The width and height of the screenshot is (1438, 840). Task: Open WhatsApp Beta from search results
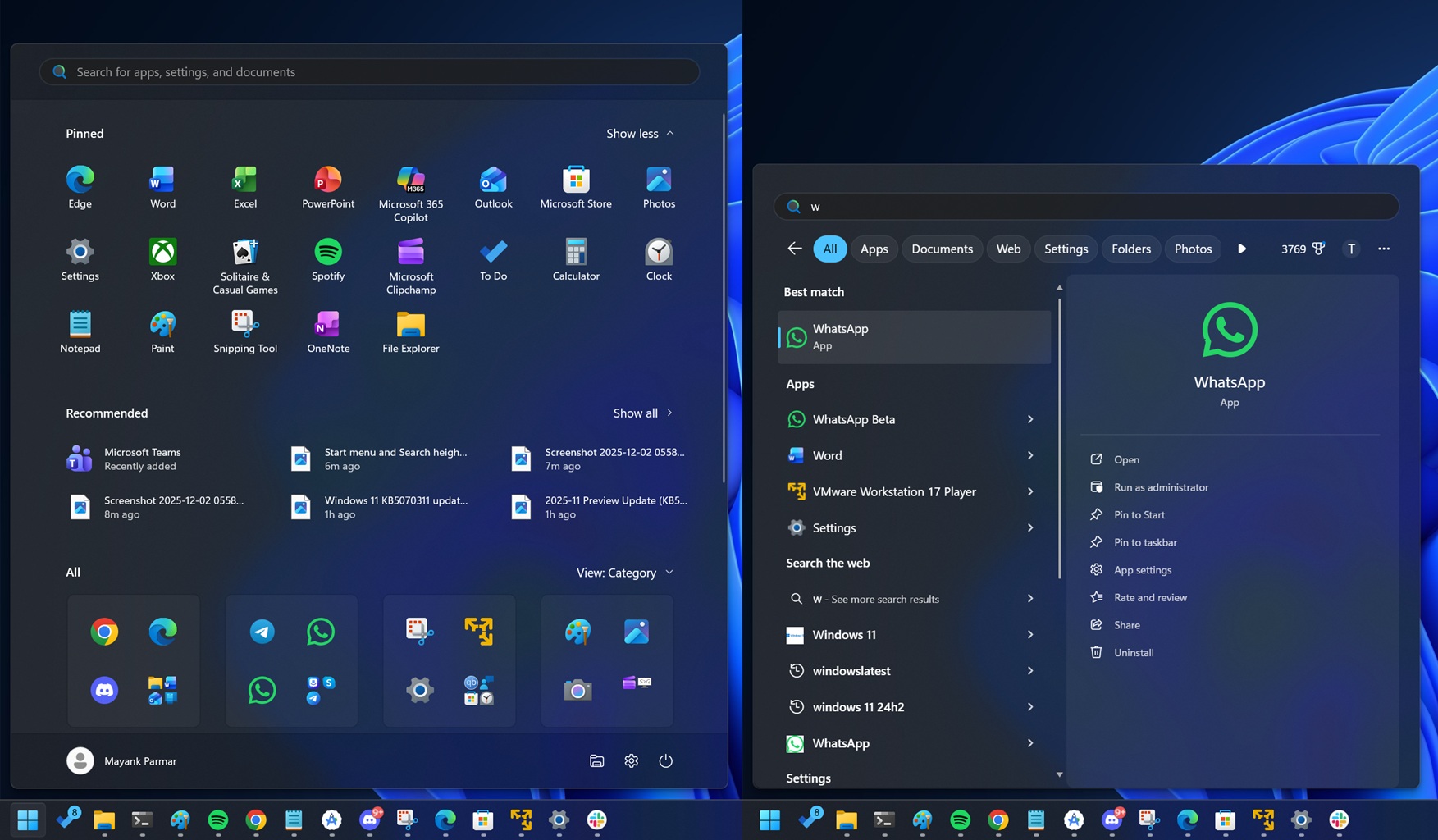(x=853, y=419)
